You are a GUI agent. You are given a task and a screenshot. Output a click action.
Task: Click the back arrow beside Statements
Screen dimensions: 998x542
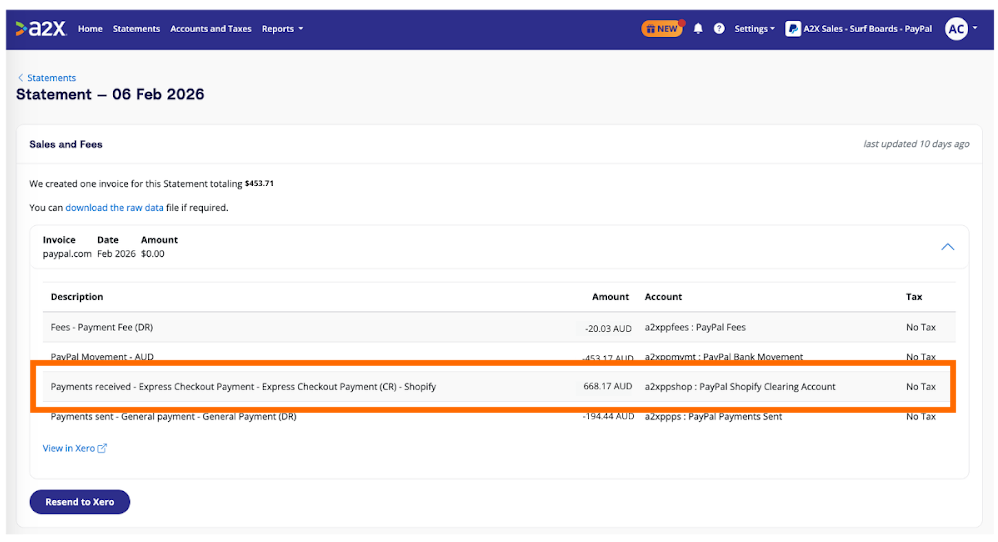pyautogui.click(x=20, y=78)
